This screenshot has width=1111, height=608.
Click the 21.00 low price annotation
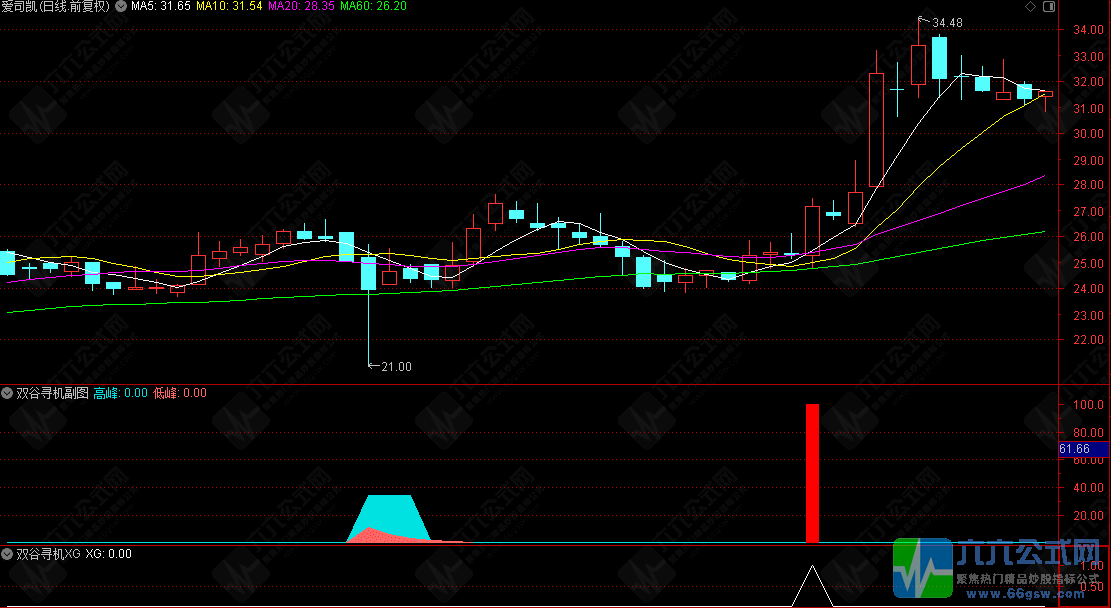tap(396, 366)
